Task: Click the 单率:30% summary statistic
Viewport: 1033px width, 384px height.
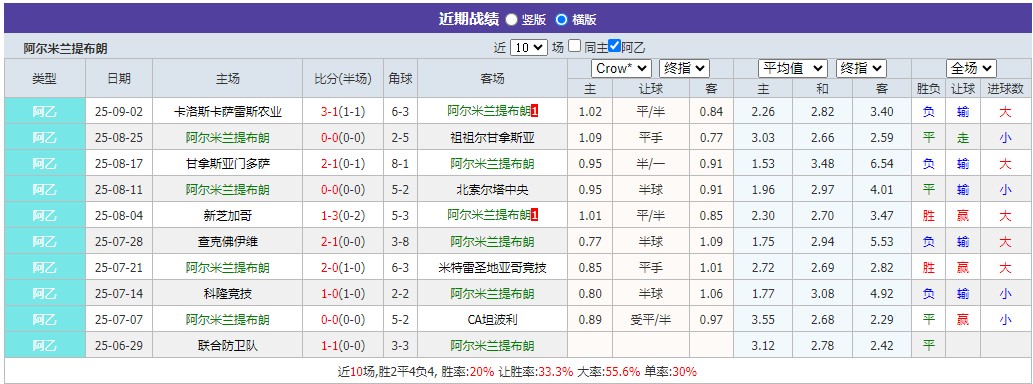Action: pyautogui.click(x=670, y=371)
